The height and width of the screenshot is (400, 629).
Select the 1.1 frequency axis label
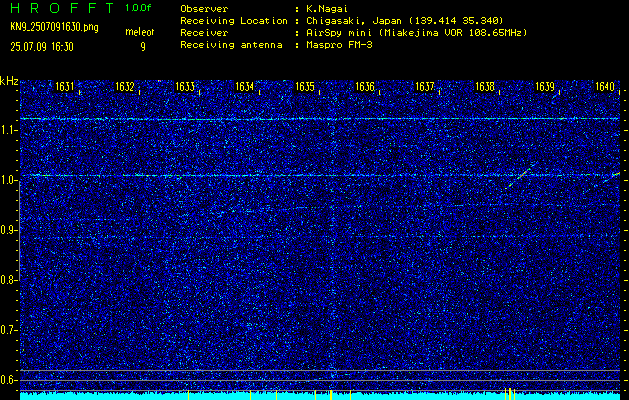pos(7,130)
